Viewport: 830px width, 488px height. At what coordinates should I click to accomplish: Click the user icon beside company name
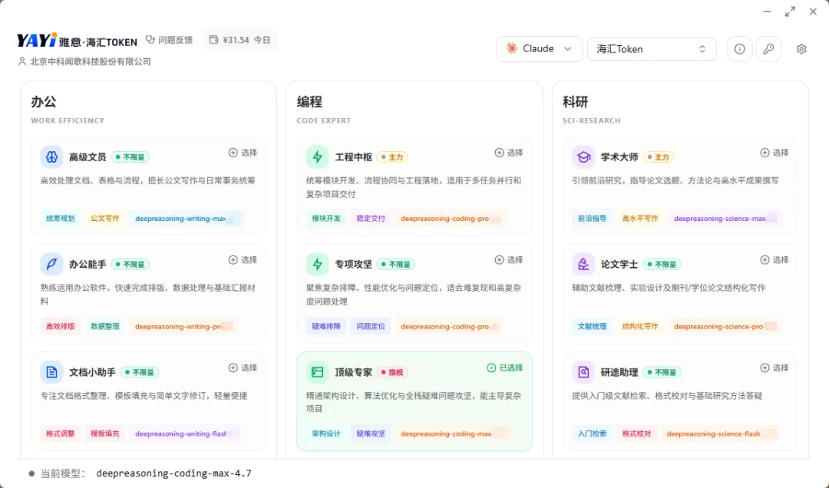(x=22, y=61)
